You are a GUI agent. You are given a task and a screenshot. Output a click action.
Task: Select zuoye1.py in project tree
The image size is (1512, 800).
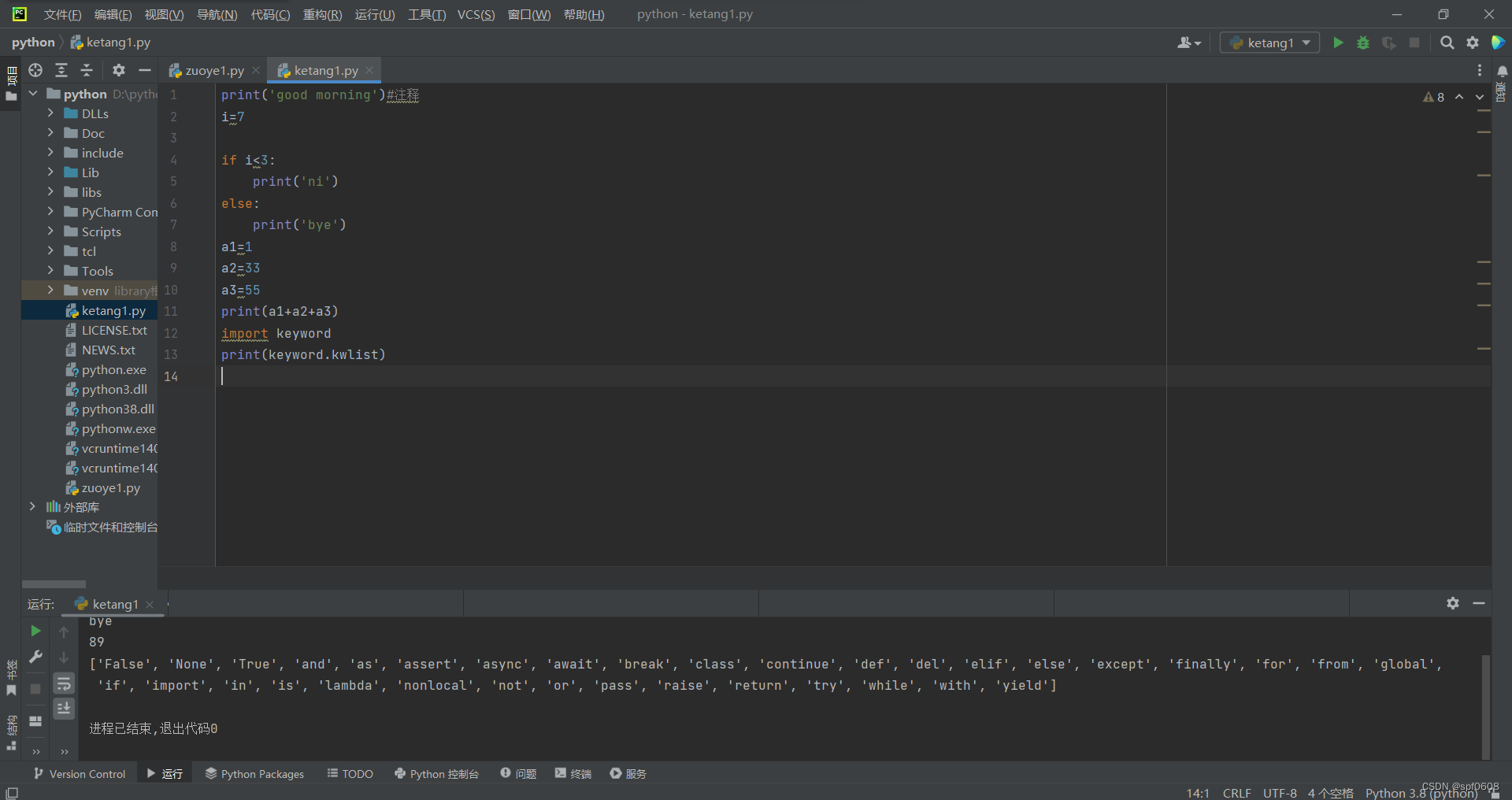tap(110, 487)
